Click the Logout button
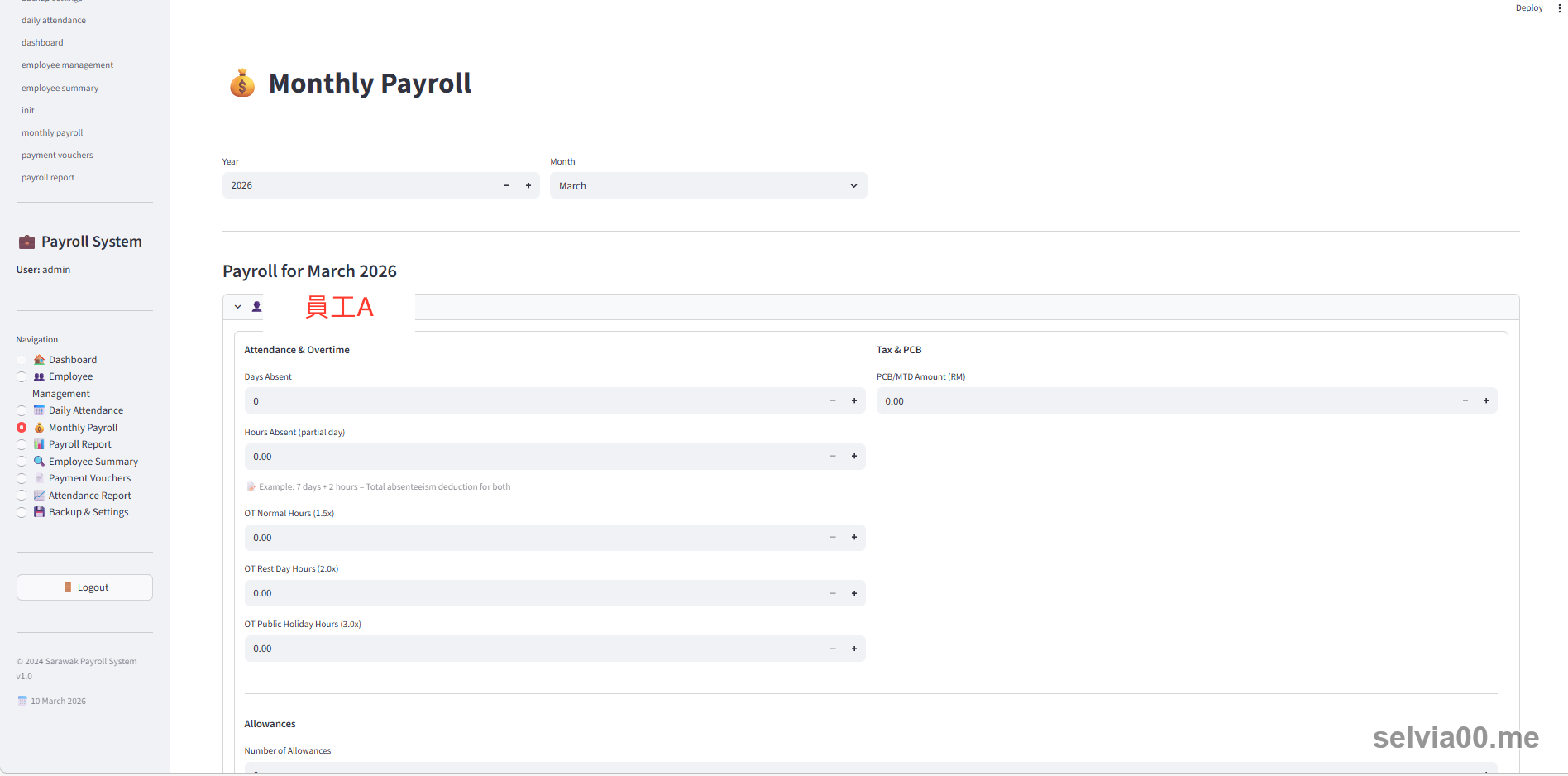 (x=84, y=587)
